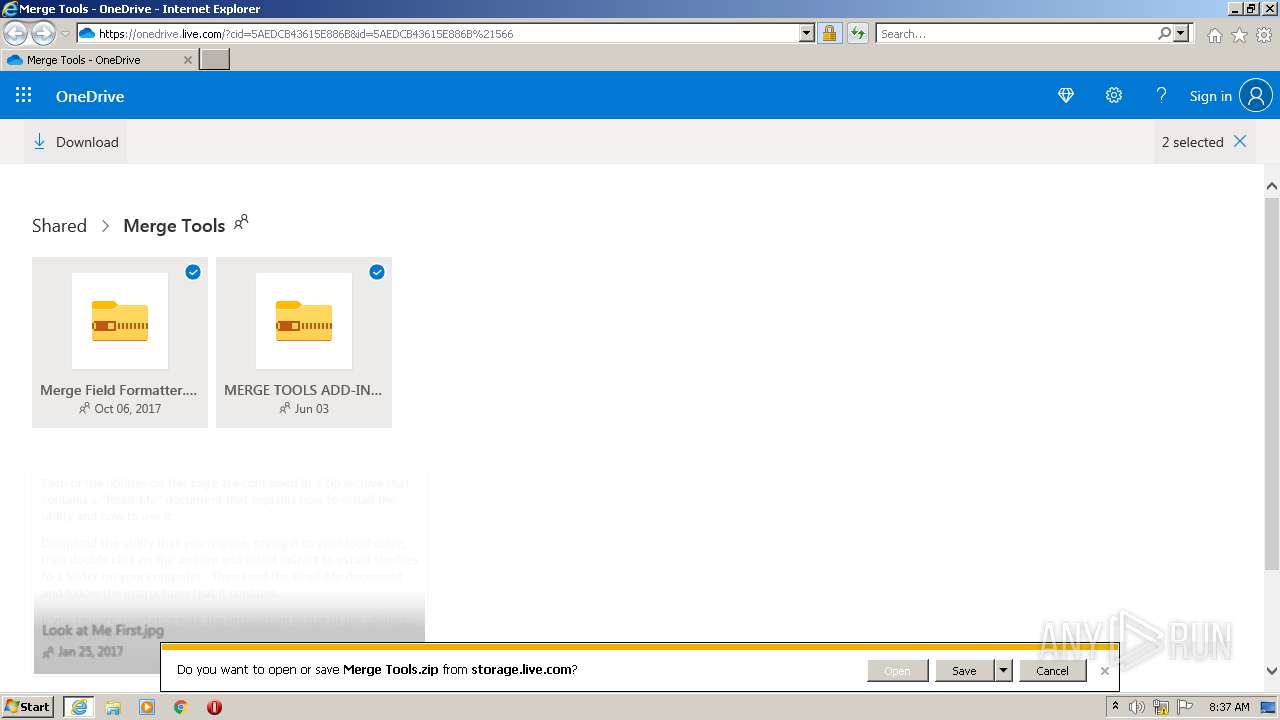Go back with the browser Back arrow
This screenshot has width=1280, height=720.
pos(15,33)
